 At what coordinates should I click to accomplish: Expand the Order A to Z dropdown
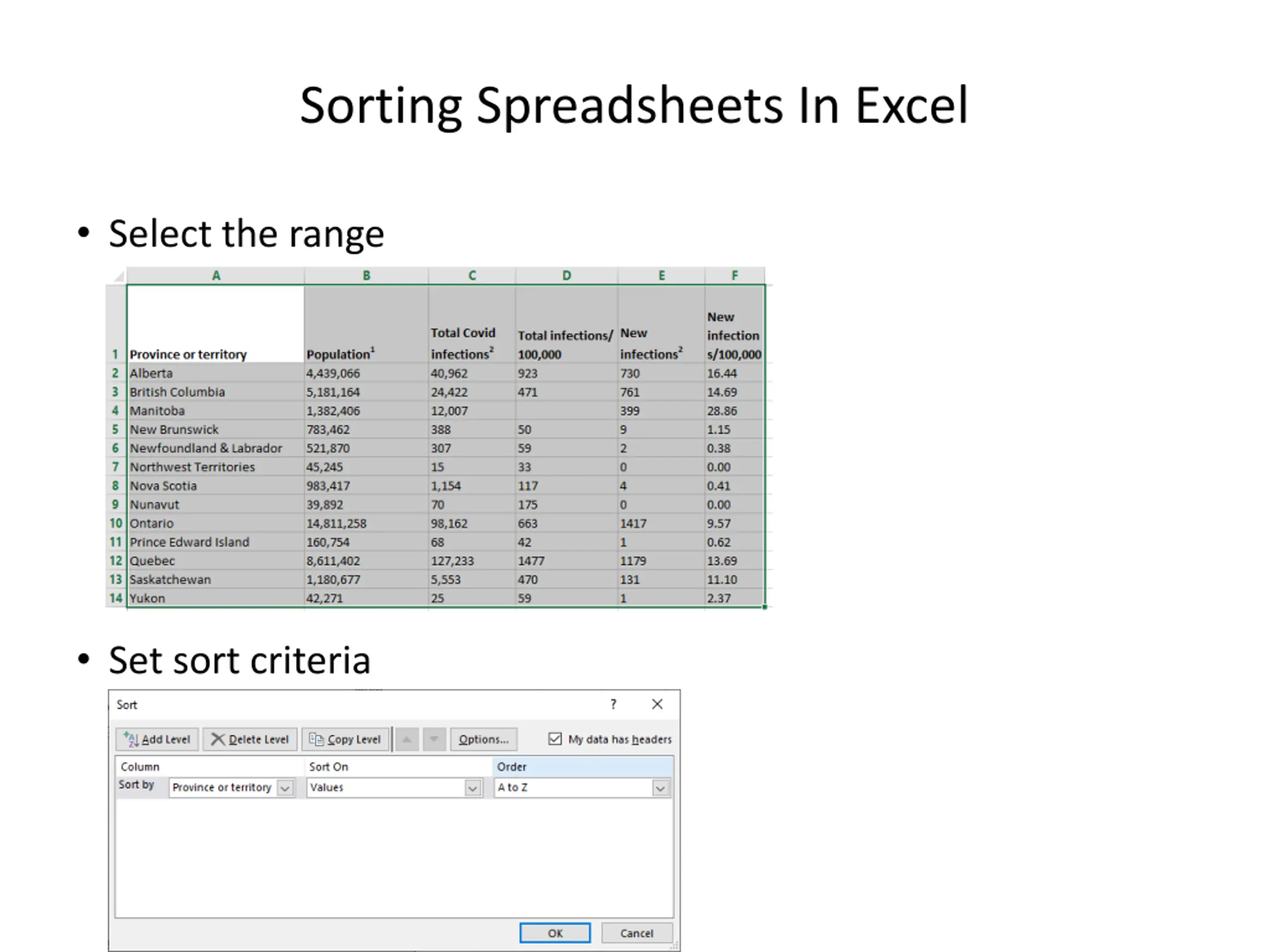click(x=660, y=788)
